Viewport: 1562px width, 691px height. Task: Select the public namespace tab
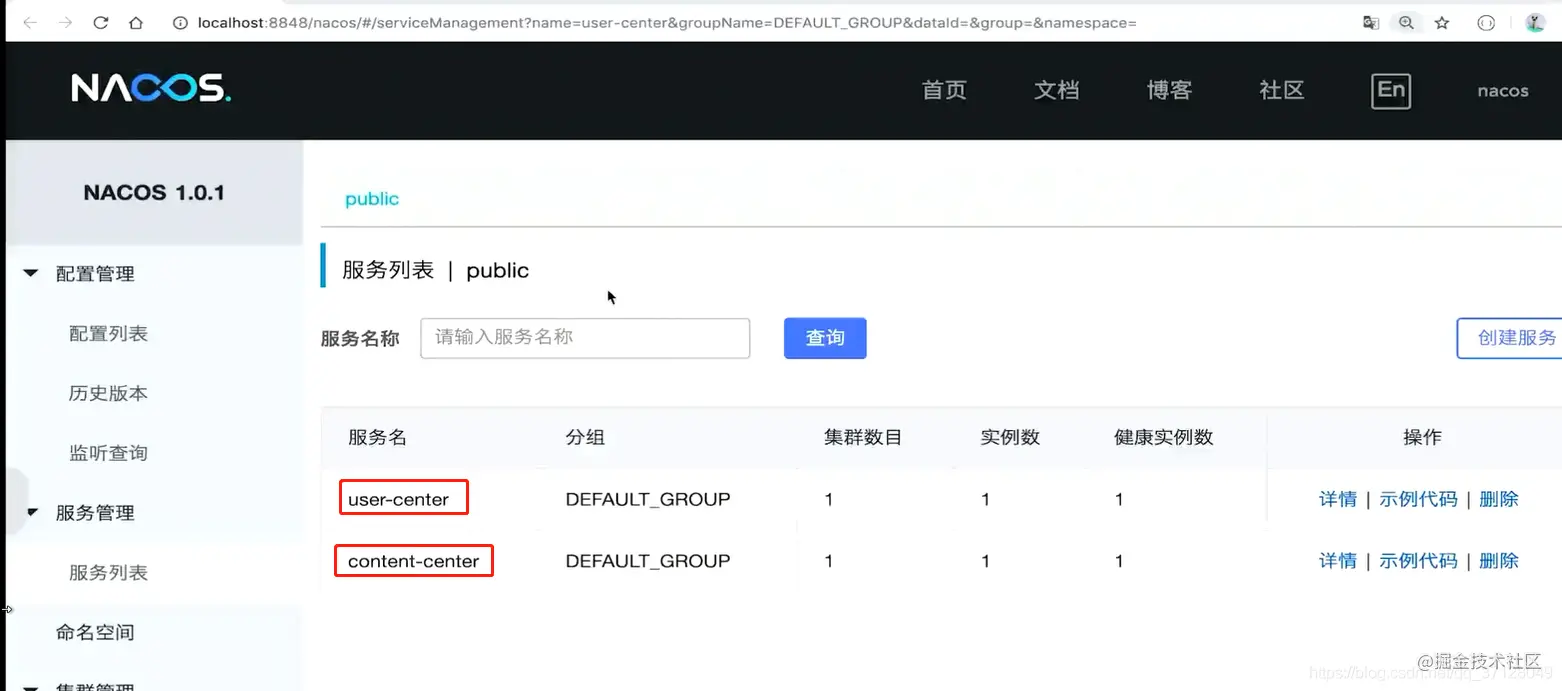pos(372,199)
